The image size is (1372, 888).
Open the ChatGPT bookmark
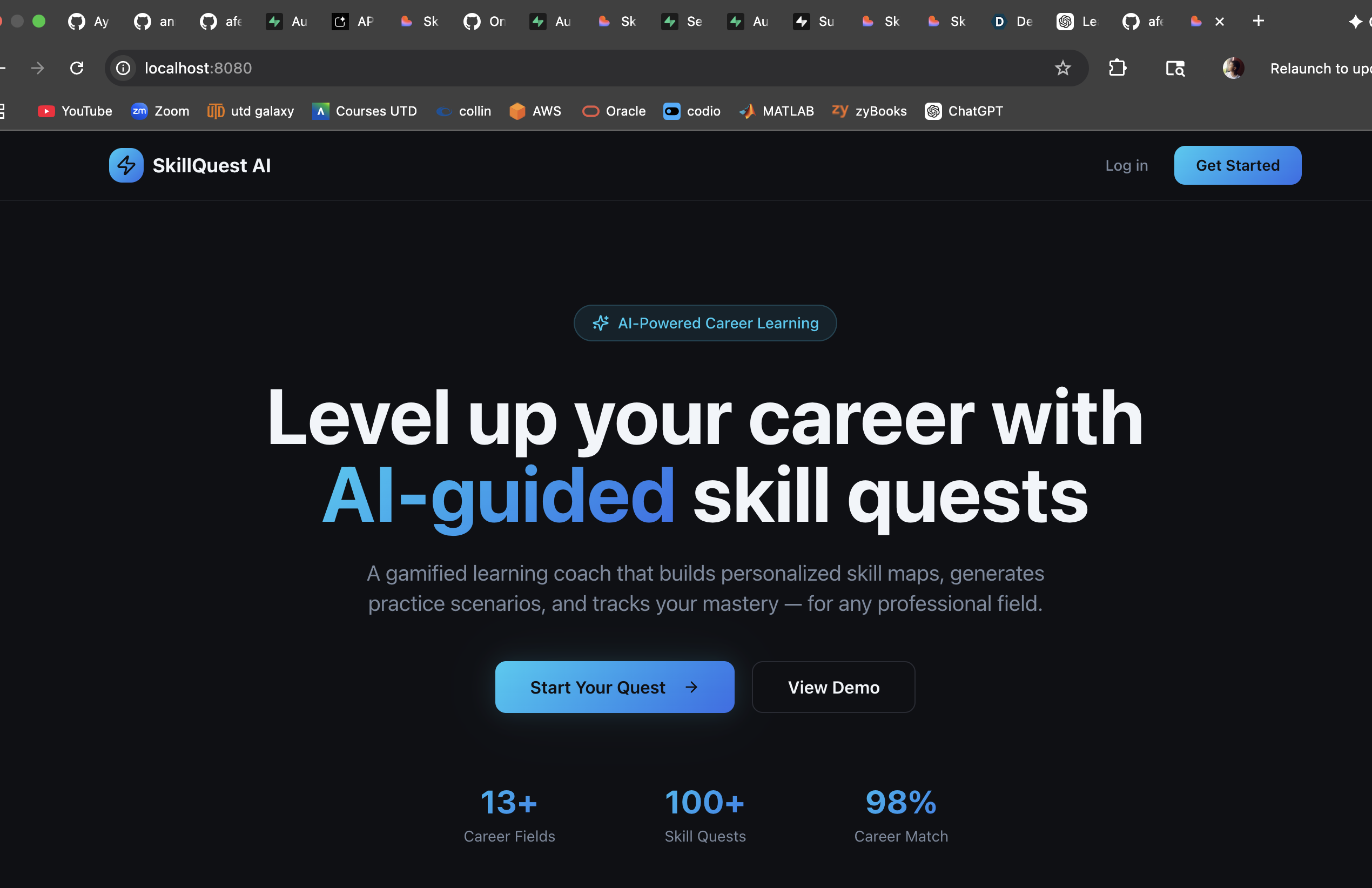point(964,111)
